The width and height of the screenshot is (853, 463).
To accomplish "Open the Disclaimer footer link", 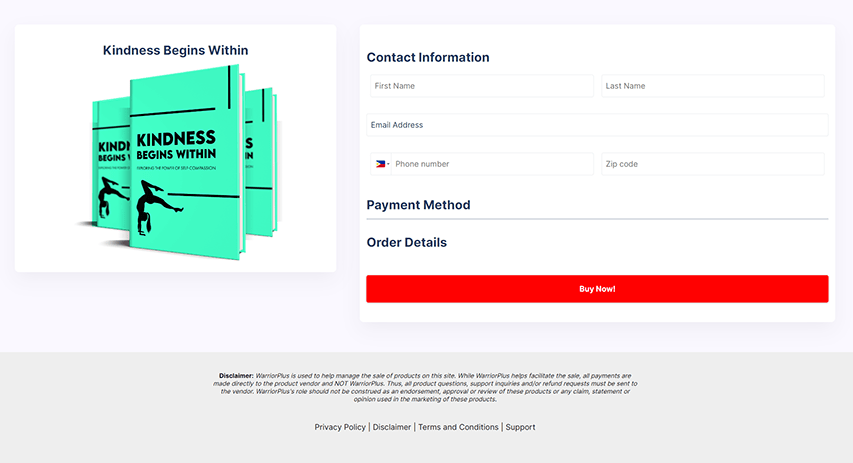I will (x=392, y=427).
